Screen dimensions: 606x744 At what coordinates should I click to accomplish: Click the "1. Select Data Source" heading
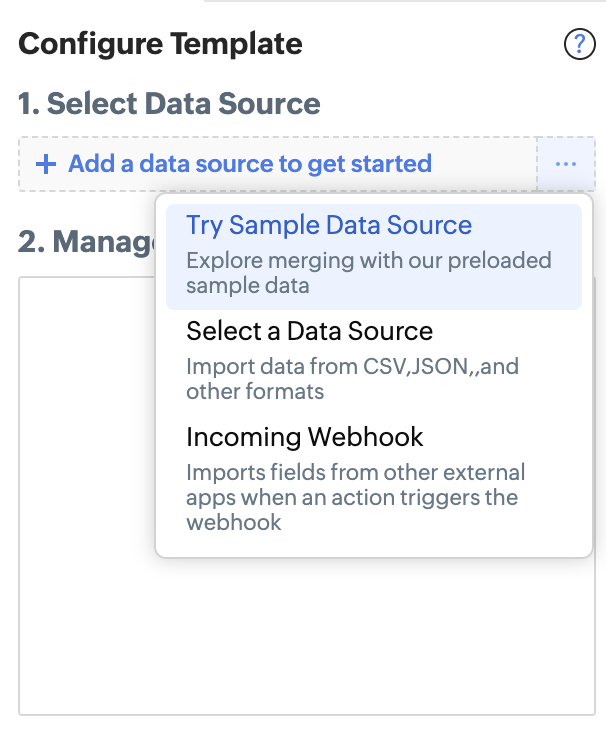pyautogui.click(x=169, y=104)
